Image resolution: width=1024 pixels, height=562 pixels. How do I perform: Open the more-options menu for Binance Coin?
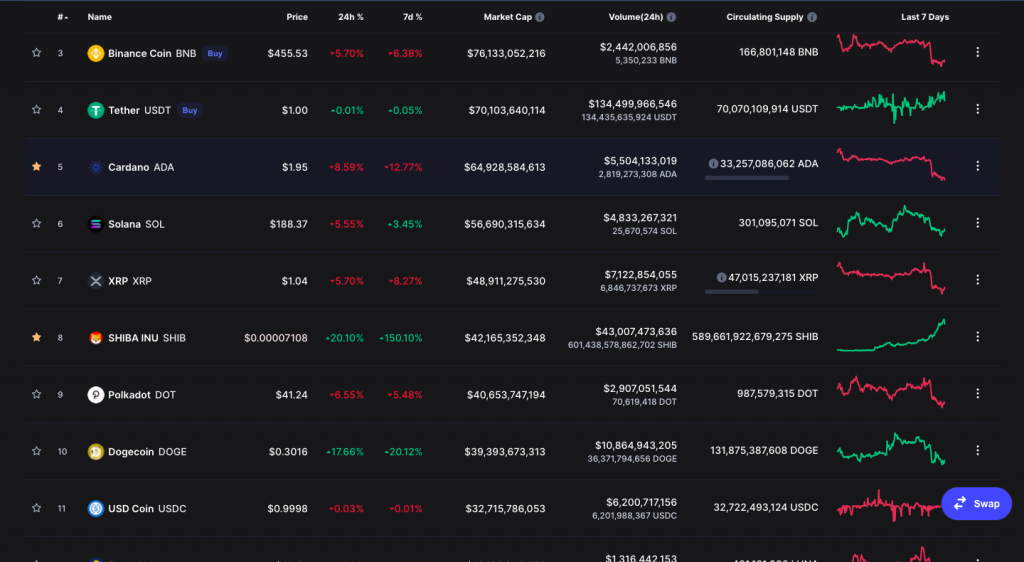click(978, 52)
